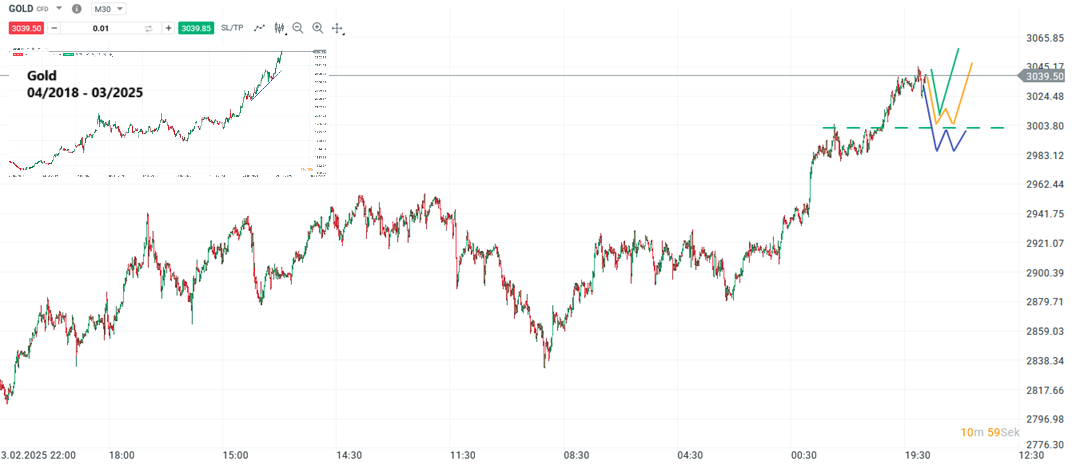
Task: Zoom in the chart
Action: [317, 28]
